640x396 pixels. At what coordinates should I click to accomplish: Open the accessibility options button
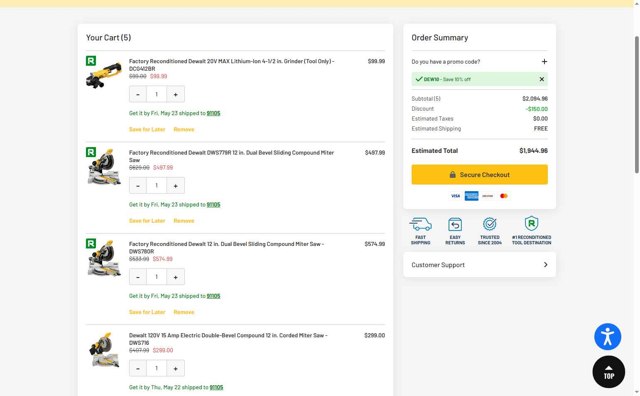pos(608,337)
